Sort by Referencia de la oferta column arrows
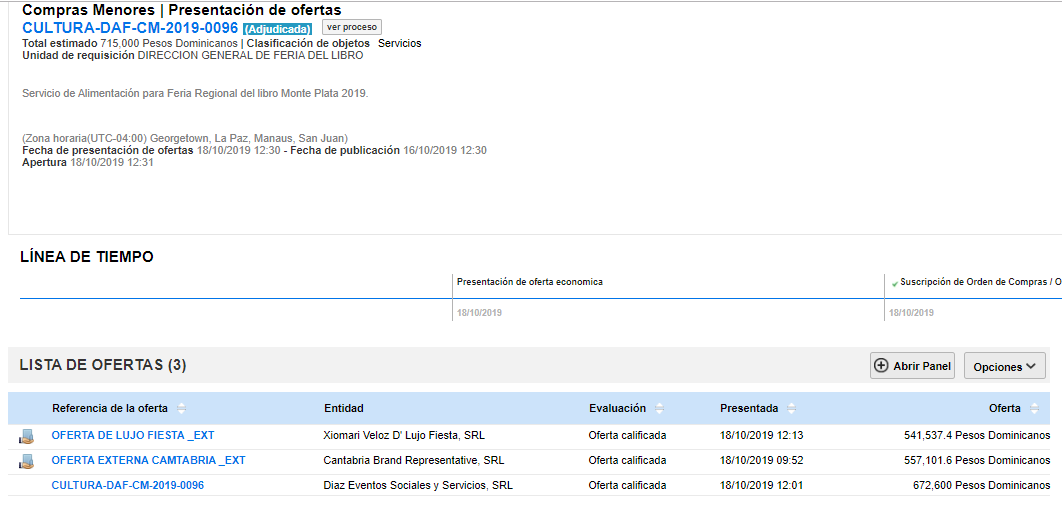This screenshot has height=505, width=1062. (181, 409)
